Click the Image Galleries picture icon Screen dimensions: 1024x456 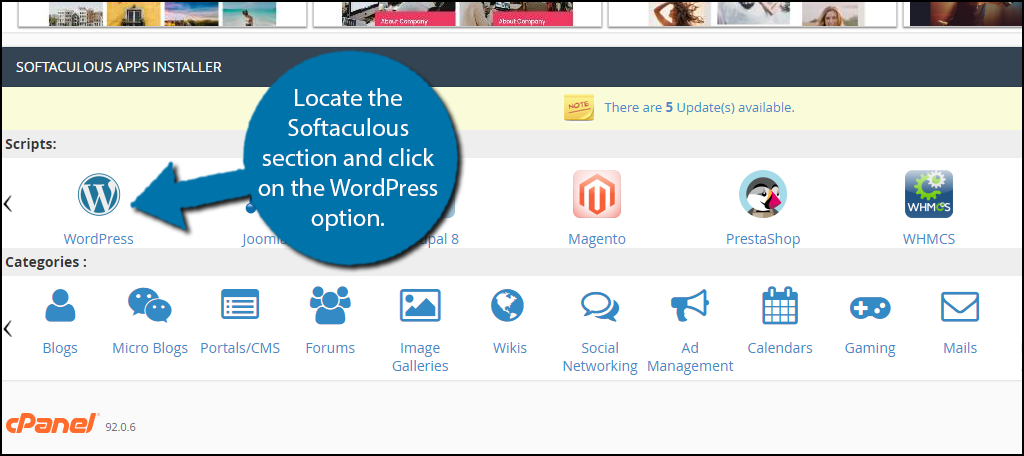(x=420, y=305)
